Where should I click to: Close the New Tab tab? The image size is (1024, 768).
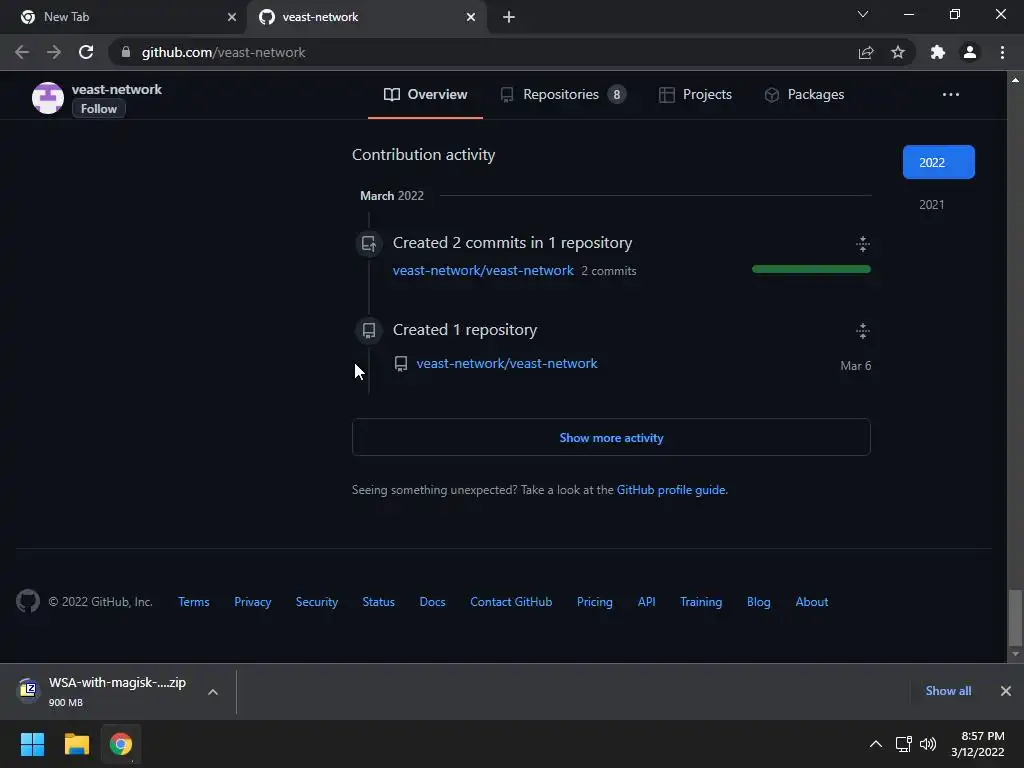click(232, 17)
